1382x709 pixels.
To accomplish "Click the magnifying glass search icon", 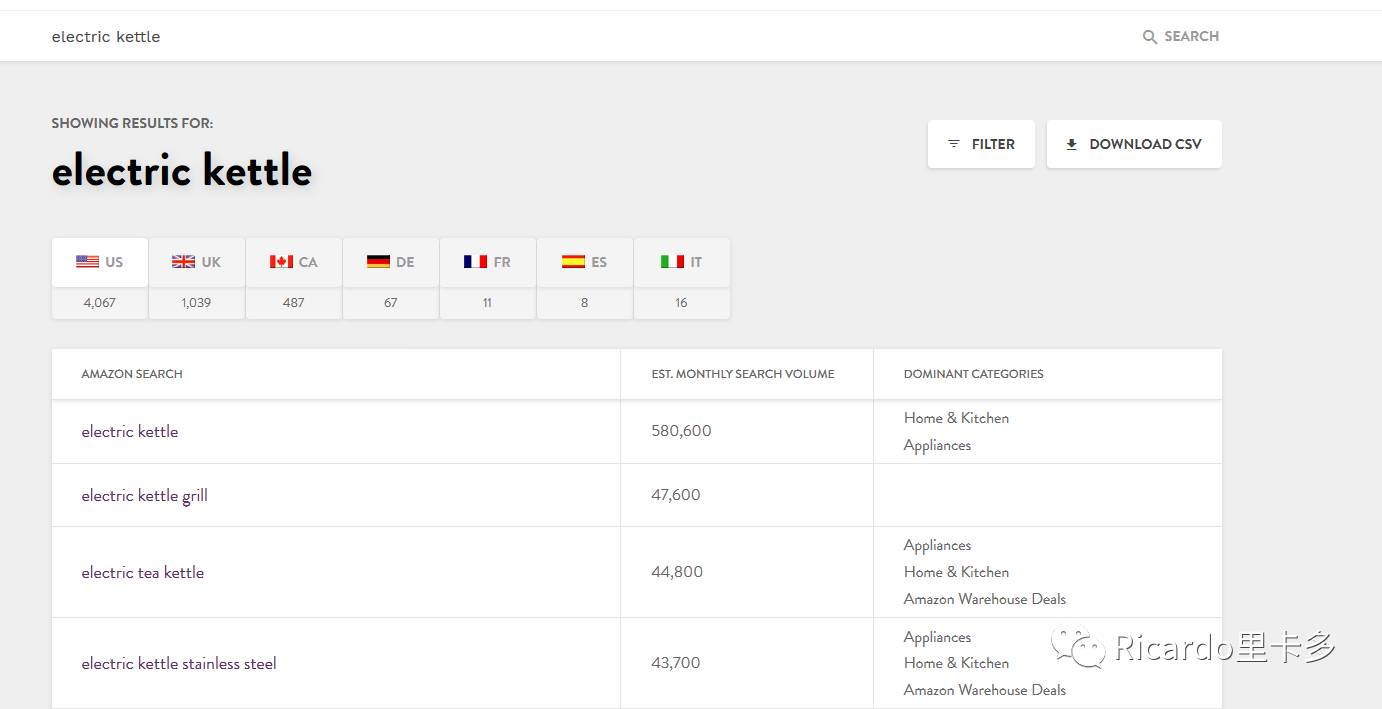I will pos(1150,37).
